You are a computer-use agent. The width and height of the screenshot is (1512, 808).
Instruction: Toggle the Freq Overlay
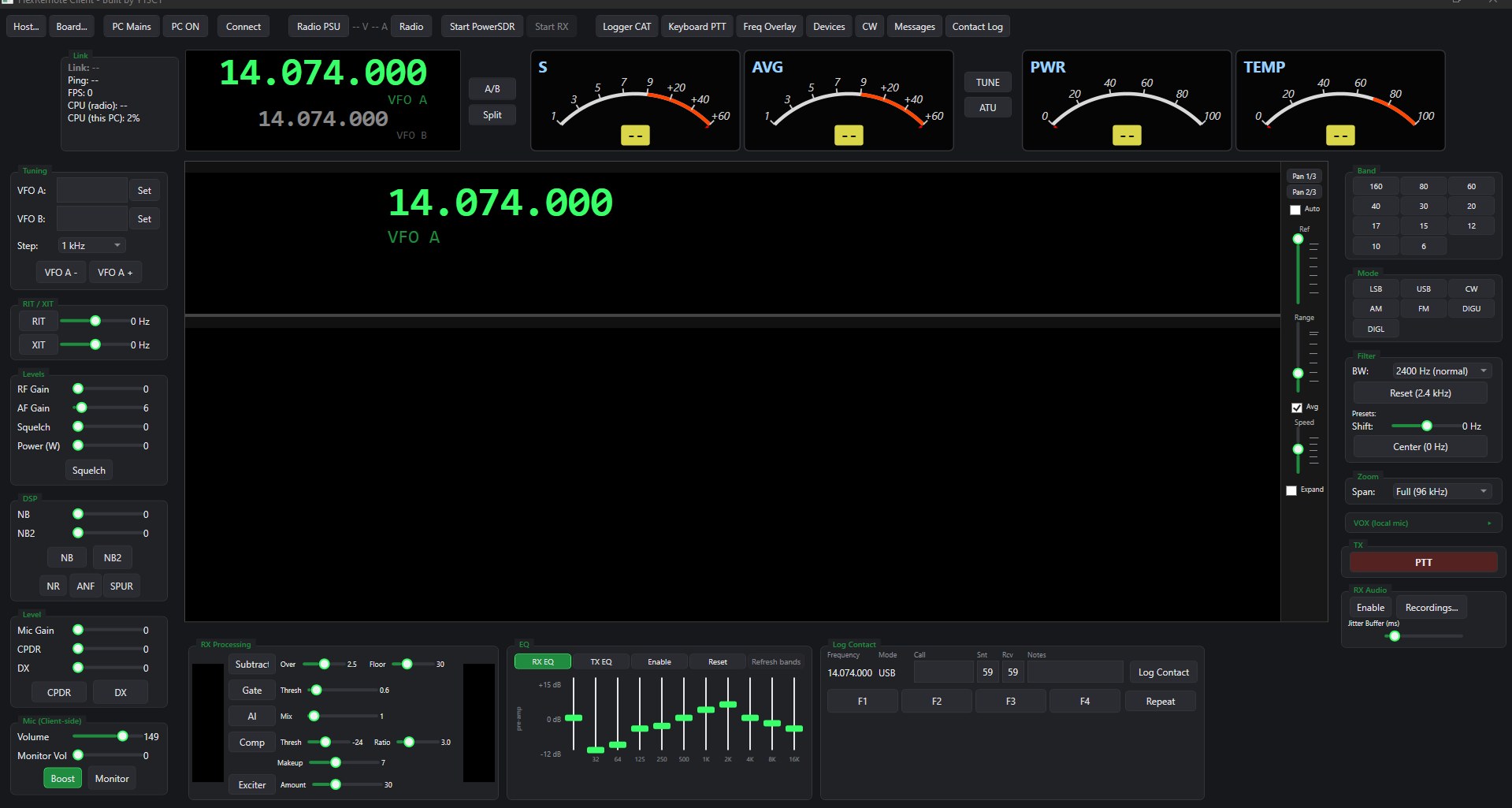pos(770,27)
